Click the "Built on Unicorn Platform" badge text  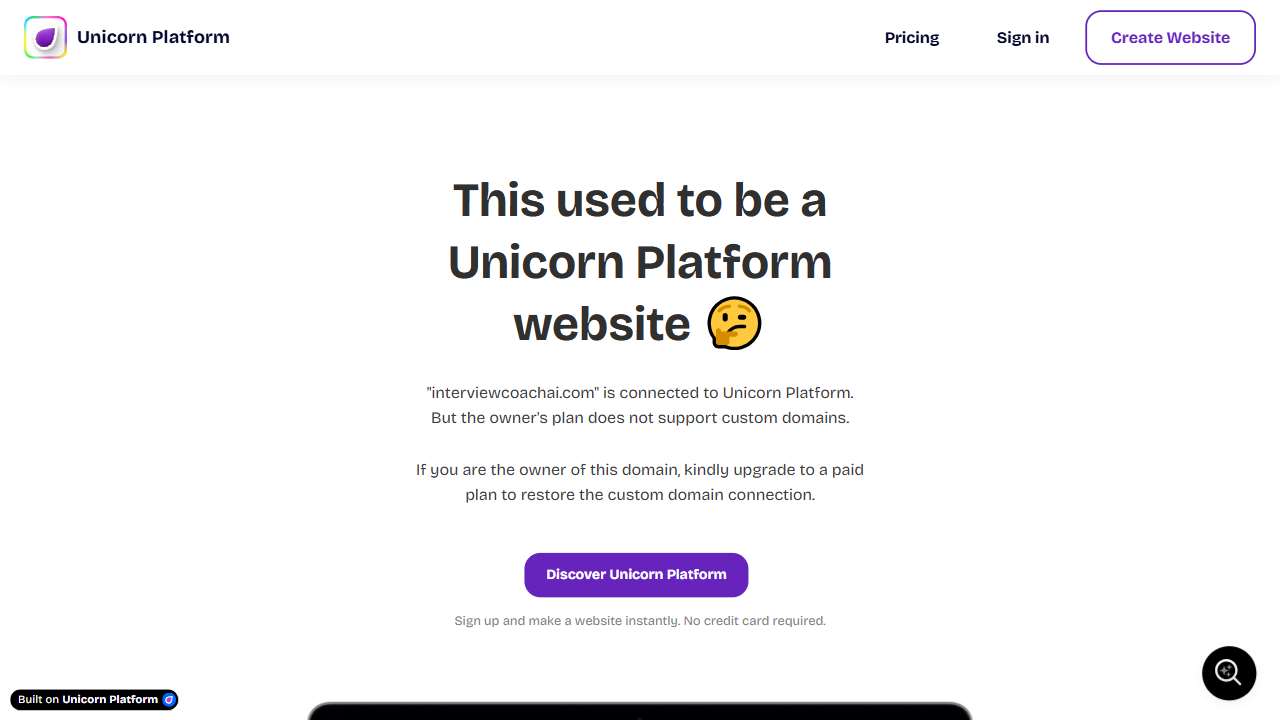88,700
